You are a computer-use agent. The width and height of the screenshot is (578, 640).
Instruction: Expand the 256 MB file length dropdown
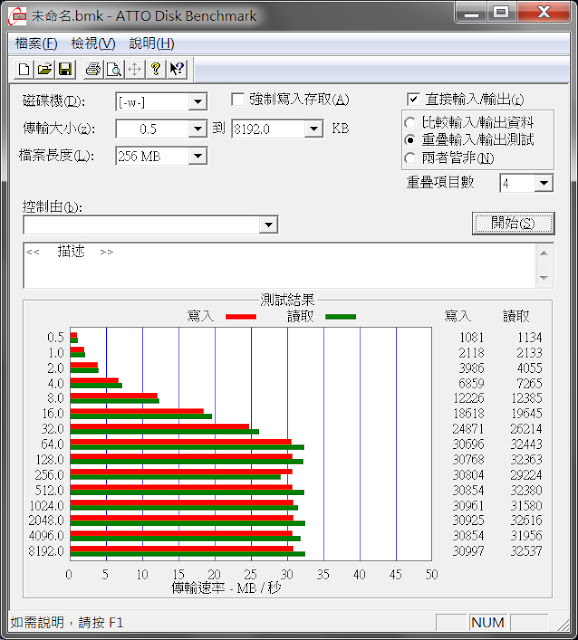click(x=198, y=156)
